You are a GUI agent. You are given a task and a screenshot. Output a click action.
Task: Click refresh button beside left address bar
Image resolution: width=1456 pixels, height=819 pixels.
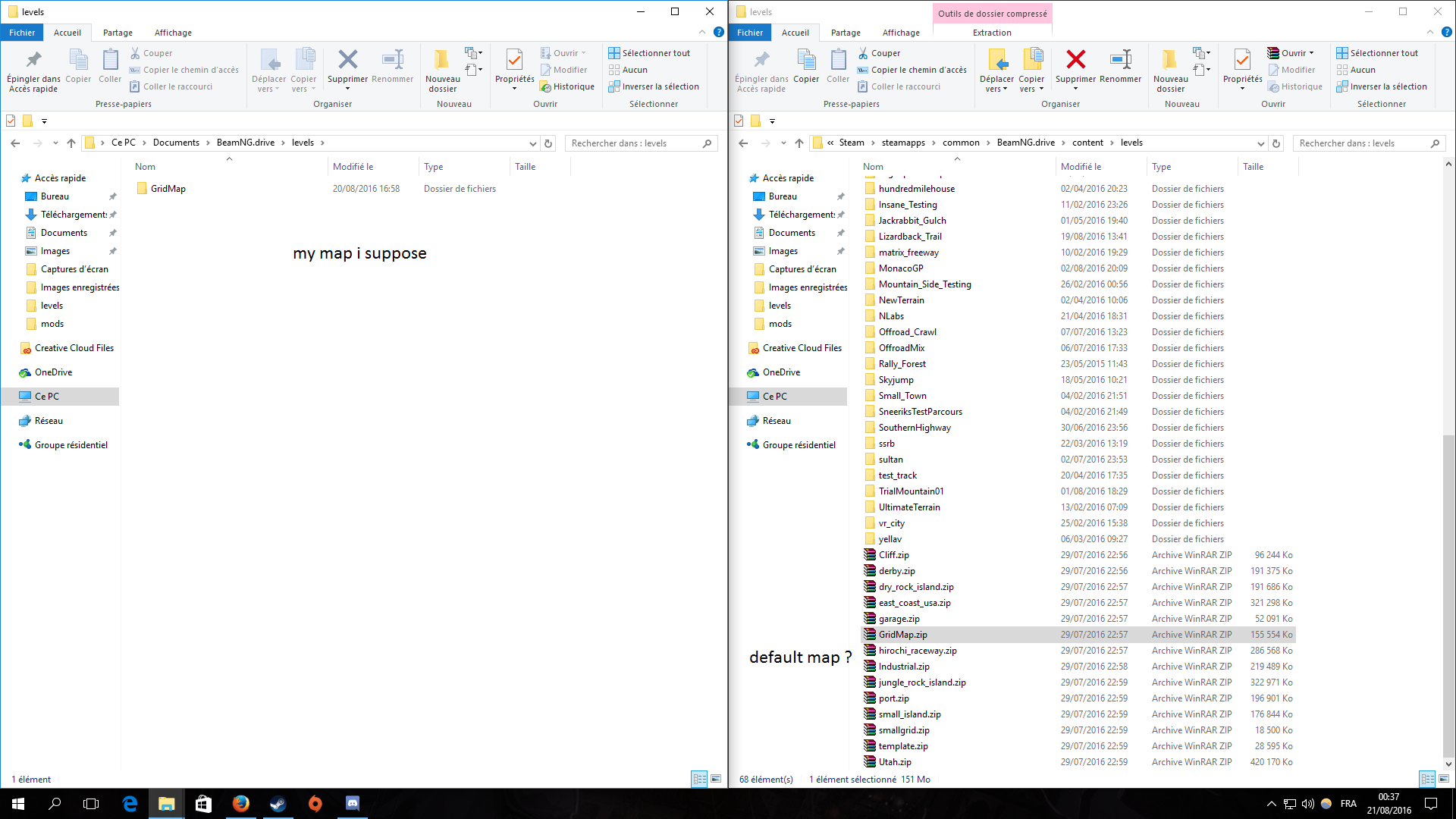click(548, 143)
